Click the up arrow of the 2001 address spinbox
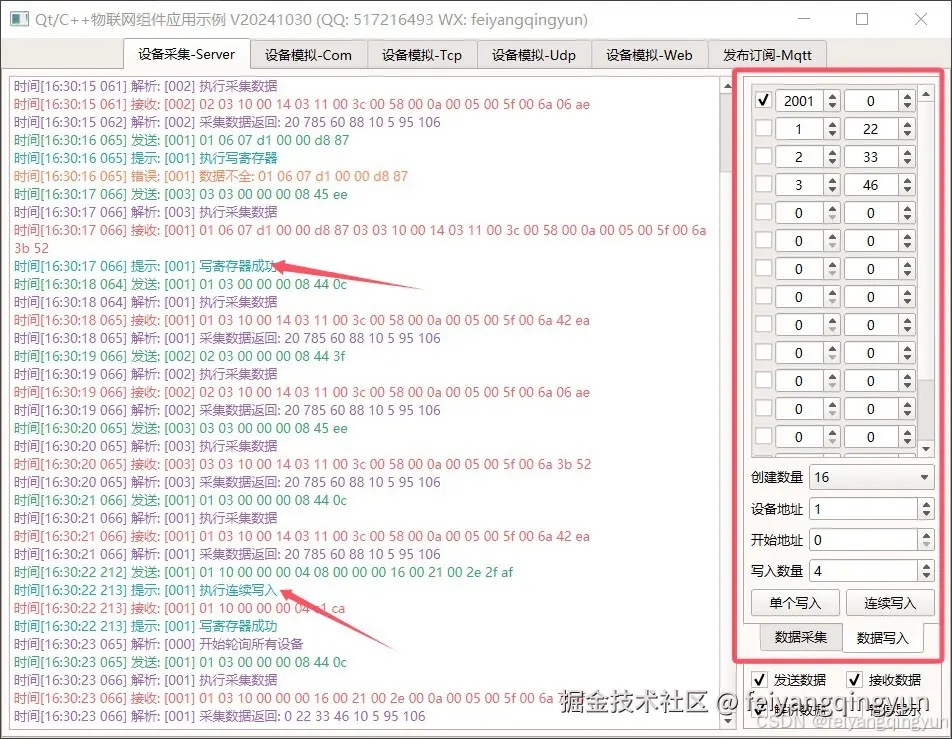The width and height of the screenshot is (952, 739). coord(832,95)
